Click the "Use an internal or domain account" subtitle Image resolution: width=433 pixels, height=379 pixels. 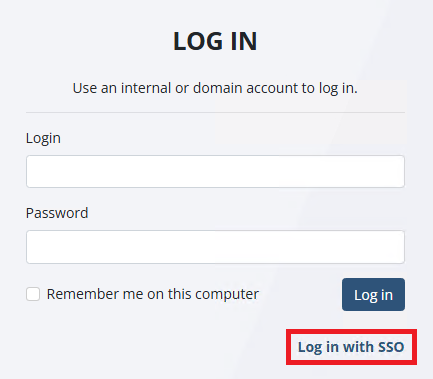pyautogui.click(x=215, y=88)
